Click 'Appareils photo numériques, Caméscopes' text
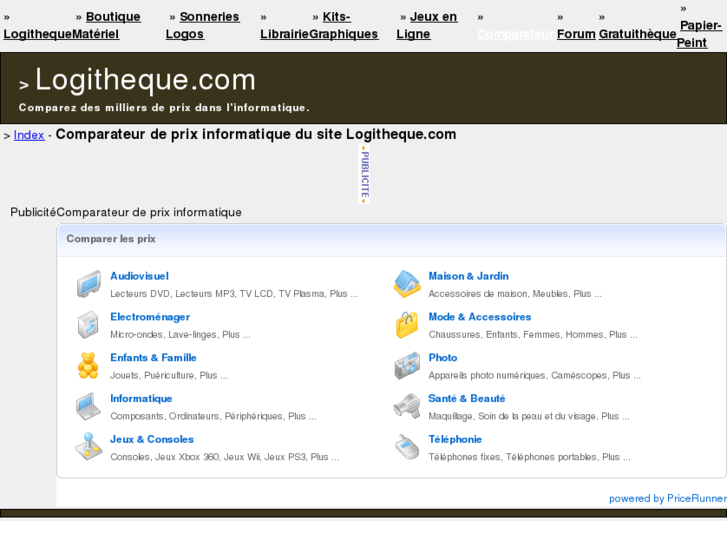 [517, 375]
